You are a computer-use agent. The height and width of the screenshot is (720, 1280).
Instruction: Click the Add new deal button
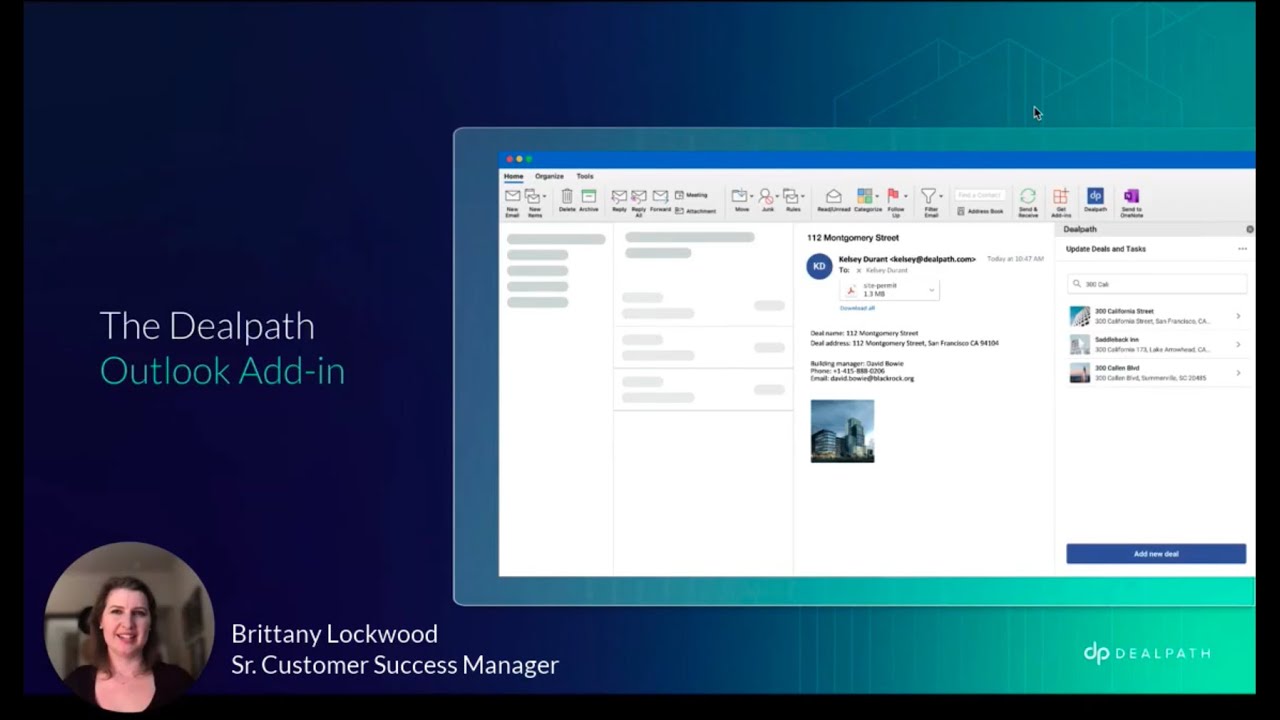tap(1156, 554)
